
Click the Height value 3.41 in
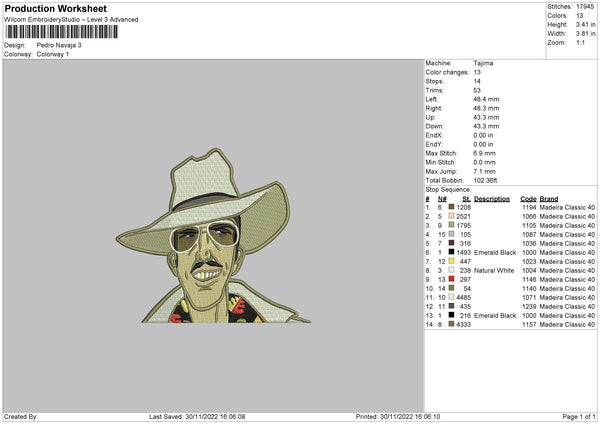[x=585, y=24]
